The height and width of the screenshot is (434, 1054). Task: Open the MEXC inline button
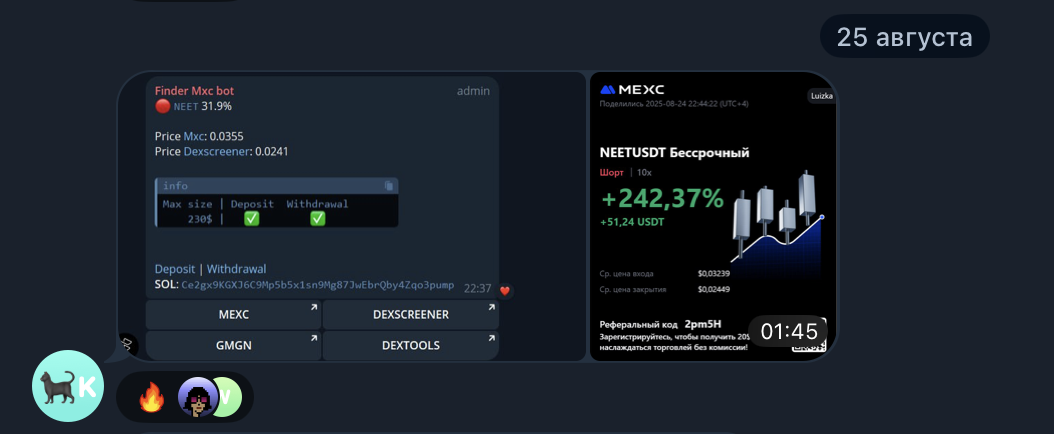tap(233, 314)
